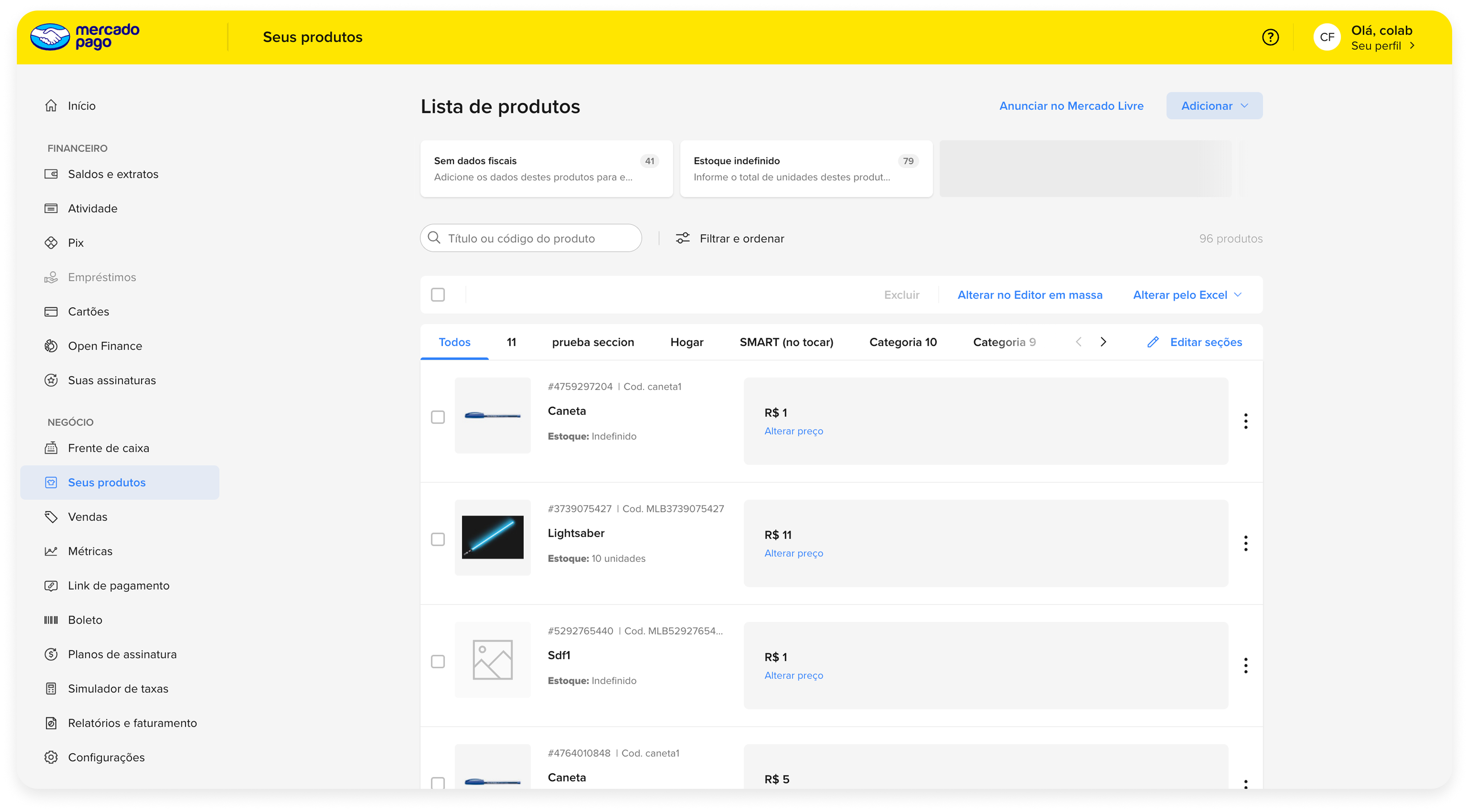Open the Caneta caneta1 R$ 1 thumbnail
Viewport: 1469px width, 812px height.
click(x=492, y=415)
